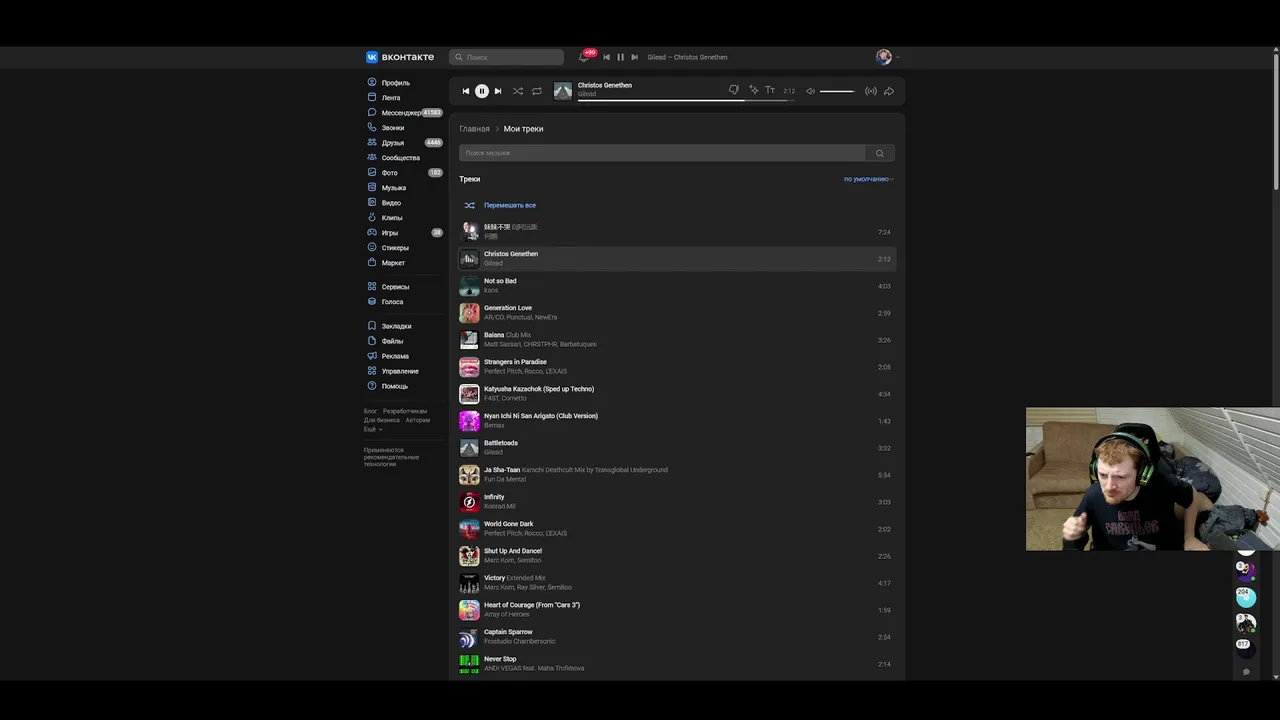
Task: Click the Клипы sidebar icon
Action: coord(372,218)
